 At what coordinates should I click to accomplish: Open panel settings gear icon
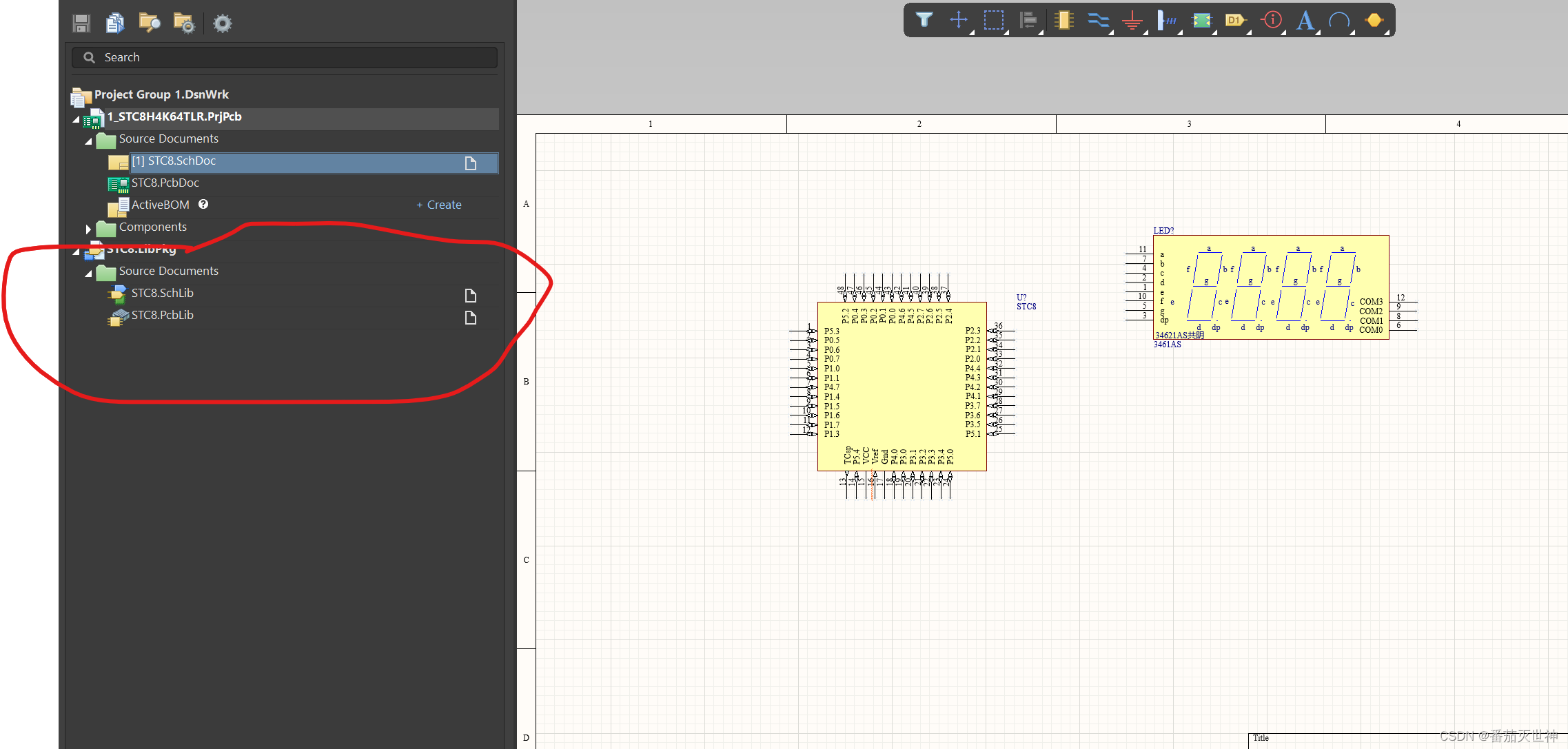coord(222,23)
